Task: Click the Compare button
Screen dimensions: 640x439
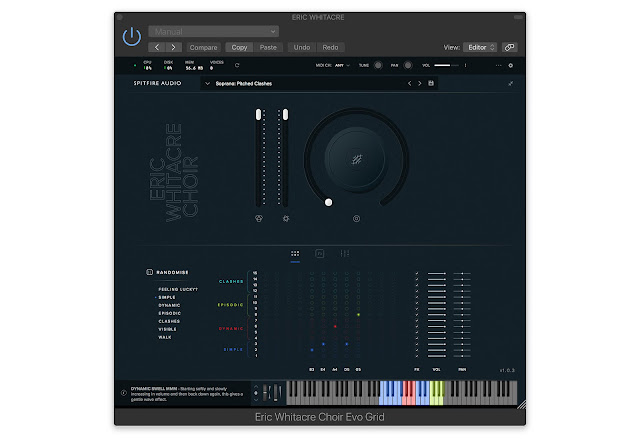Action: (203, 47)
